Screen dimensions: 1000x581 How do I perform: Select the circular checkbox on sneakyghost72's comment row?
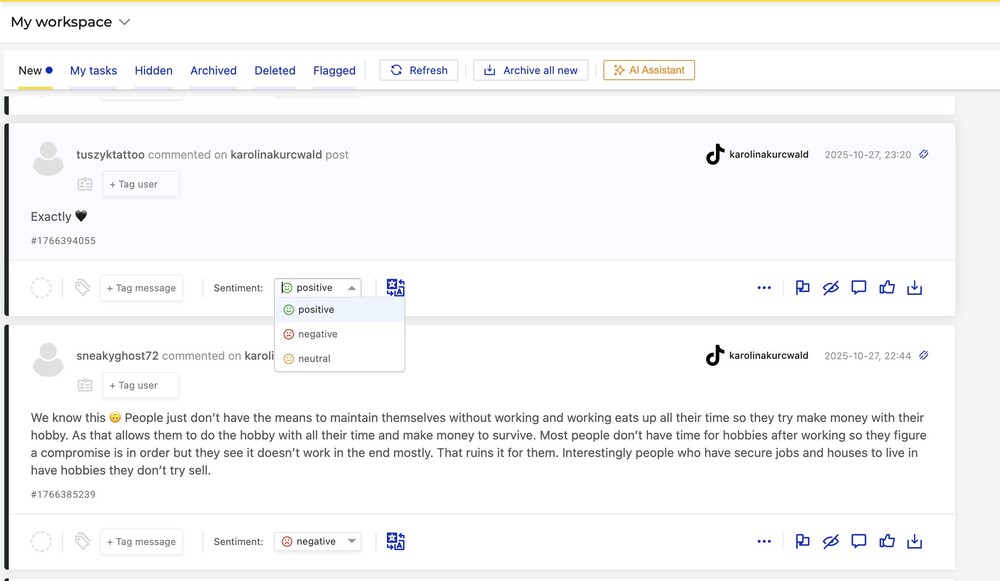click(41, 541)
